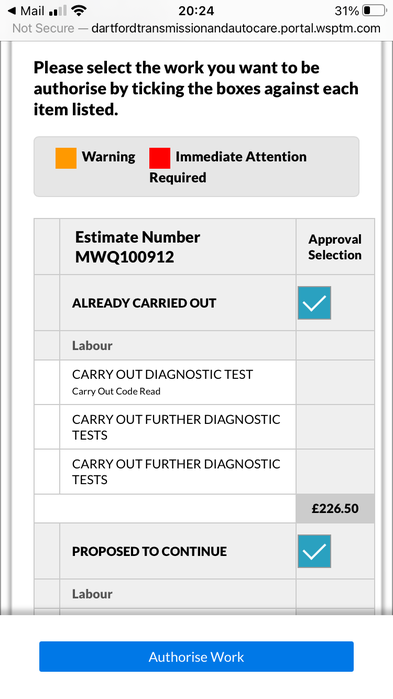Tap the battery indicator icon
This screenshot has width=393, height=699.
(x=374, y=10)
